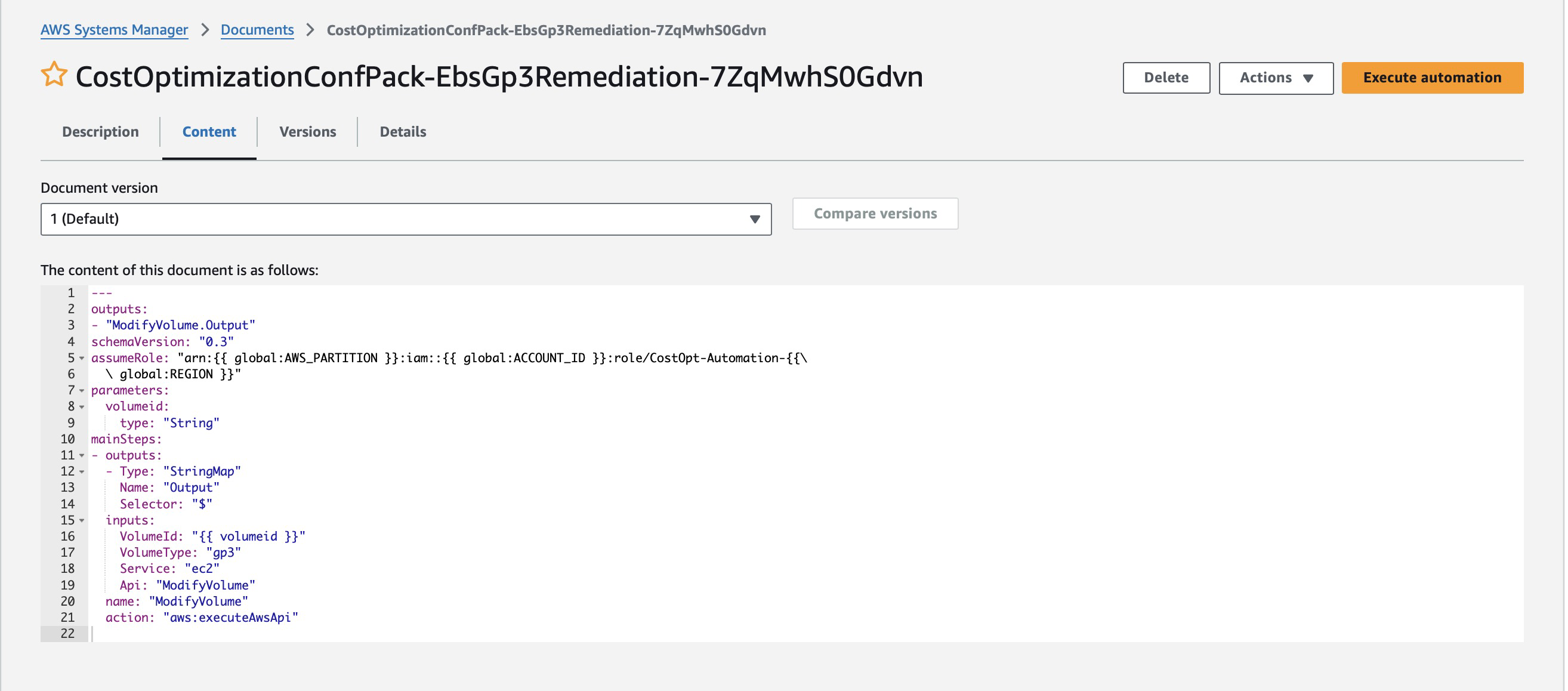Viewport: 1568px width, 691px height.
Task: Collapse the Type StringMap fold on line 12
Action: 82,472
